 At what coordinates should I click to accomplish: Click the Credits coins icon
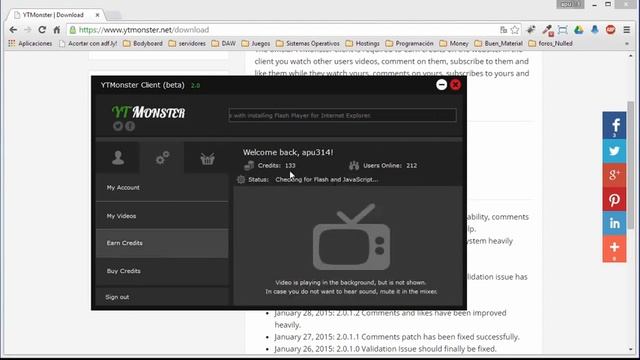click(249, 166)
